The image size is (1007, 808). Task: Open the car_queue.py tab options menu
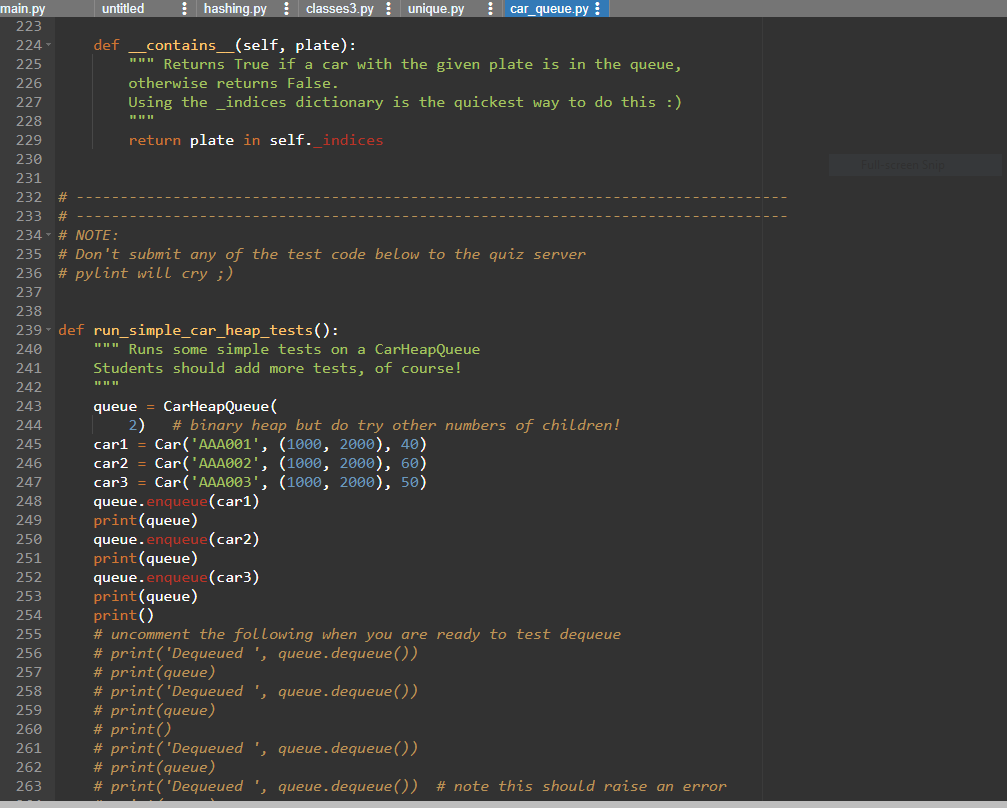(599, 8)
